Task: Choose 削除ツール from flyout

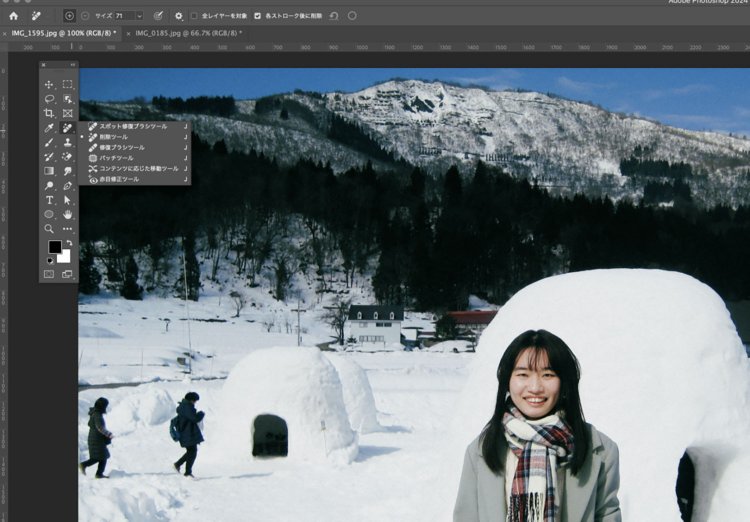Action: point(135,137)
